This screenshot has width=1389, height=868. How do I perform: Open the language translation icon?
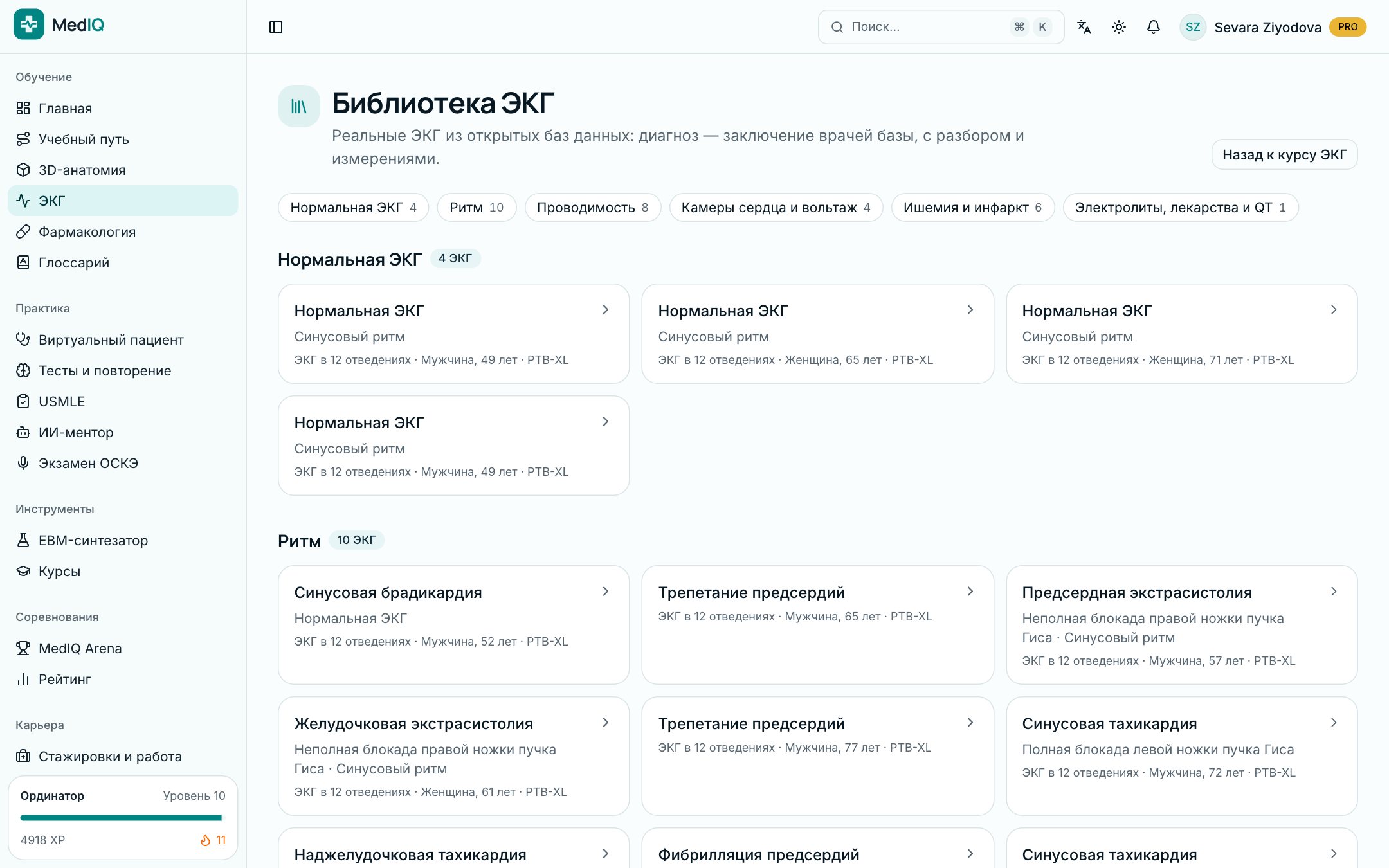pos(1084,27)
